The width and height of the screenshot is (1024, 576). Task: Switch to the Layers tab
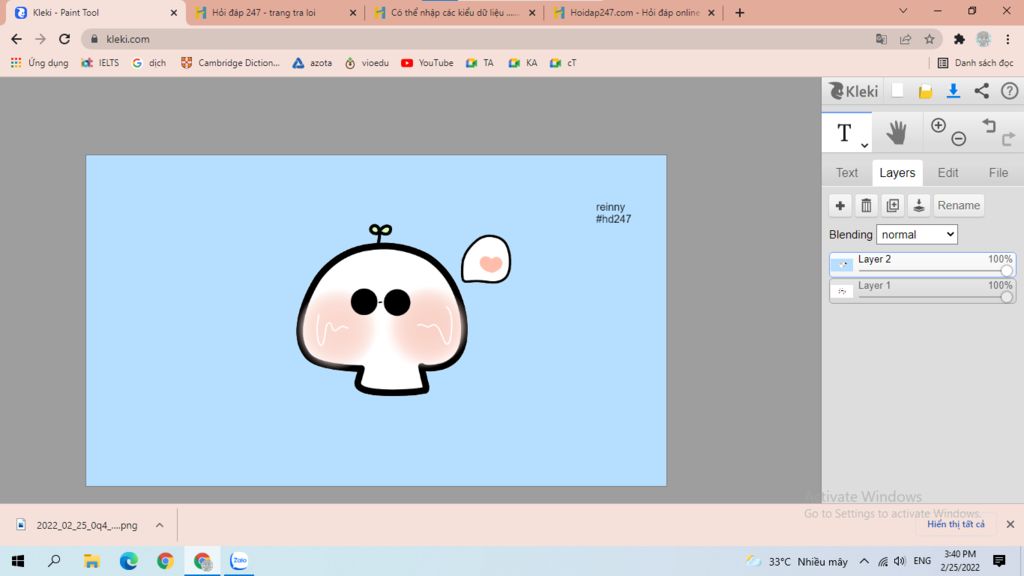[897, 173]
